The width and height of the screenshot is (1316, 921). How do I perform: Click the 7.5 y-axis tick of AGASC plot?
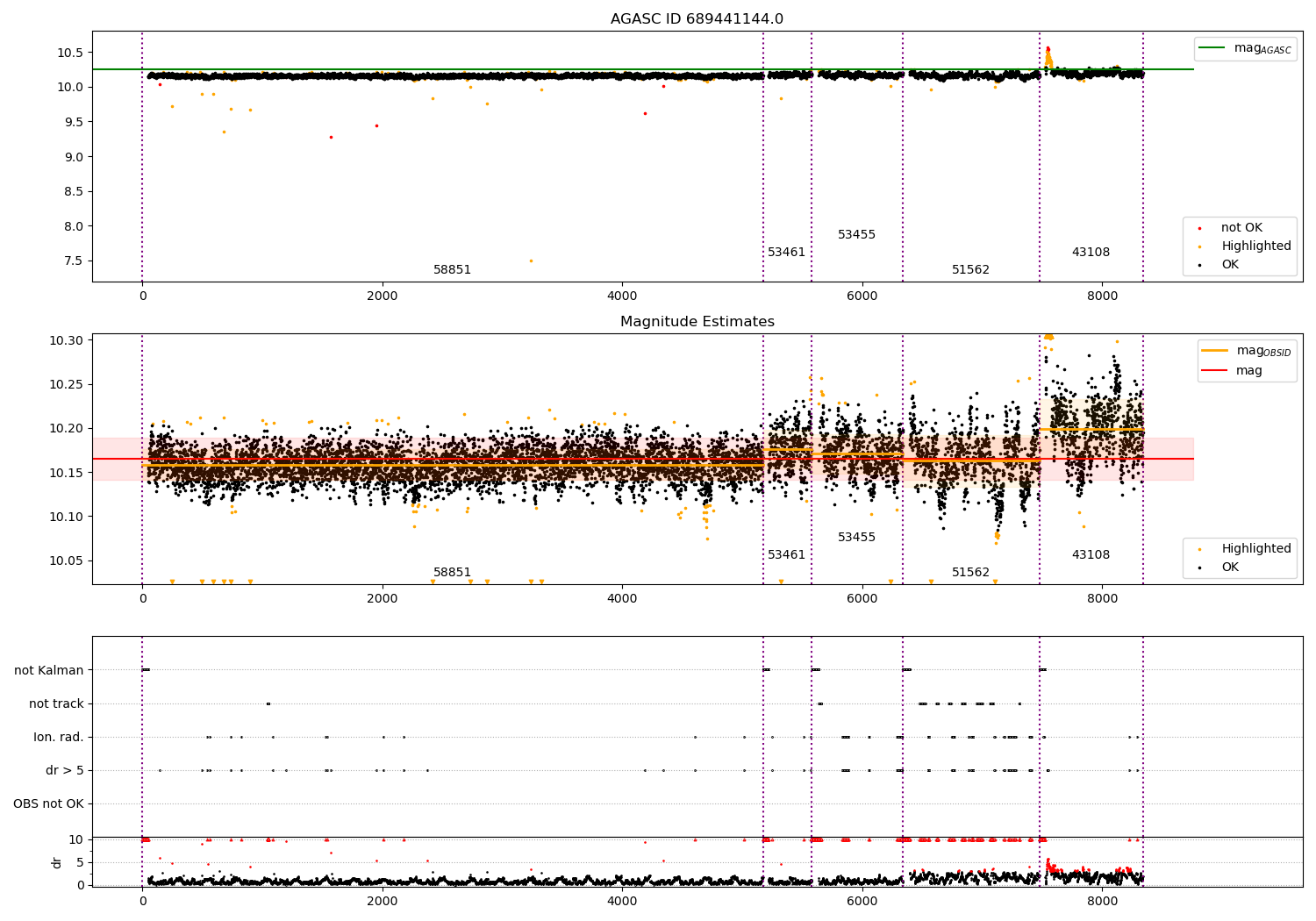click(74, 261)
